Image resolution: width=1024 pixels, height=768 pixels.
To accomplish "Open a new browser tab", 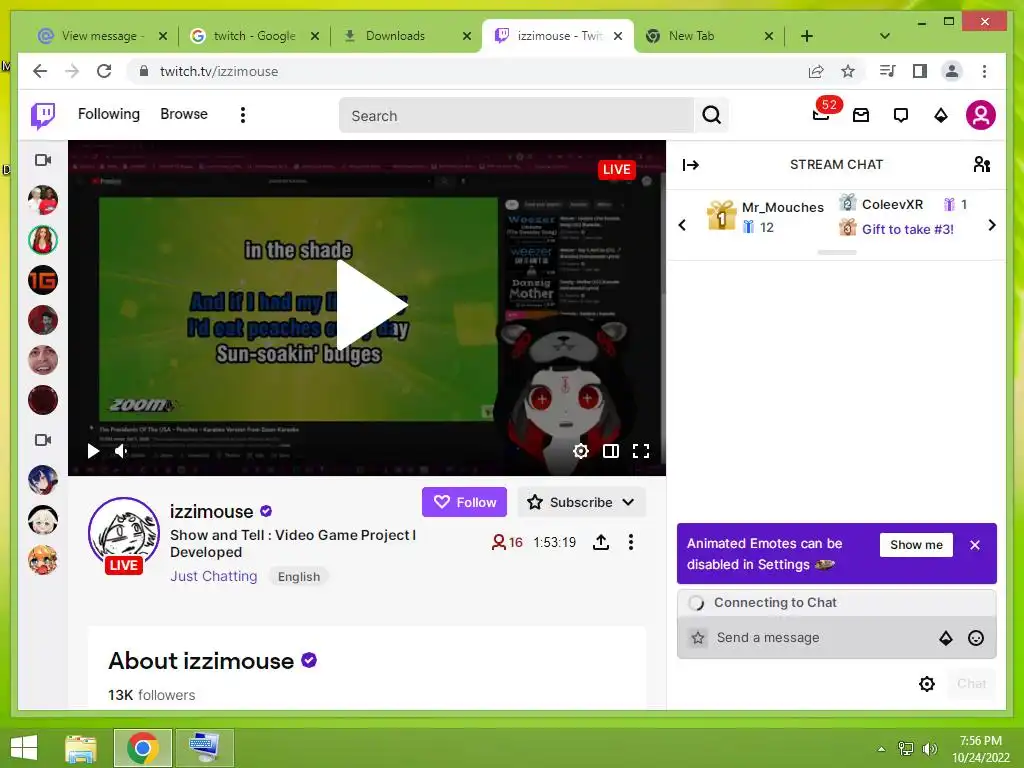I will click(x=807, y=36).
